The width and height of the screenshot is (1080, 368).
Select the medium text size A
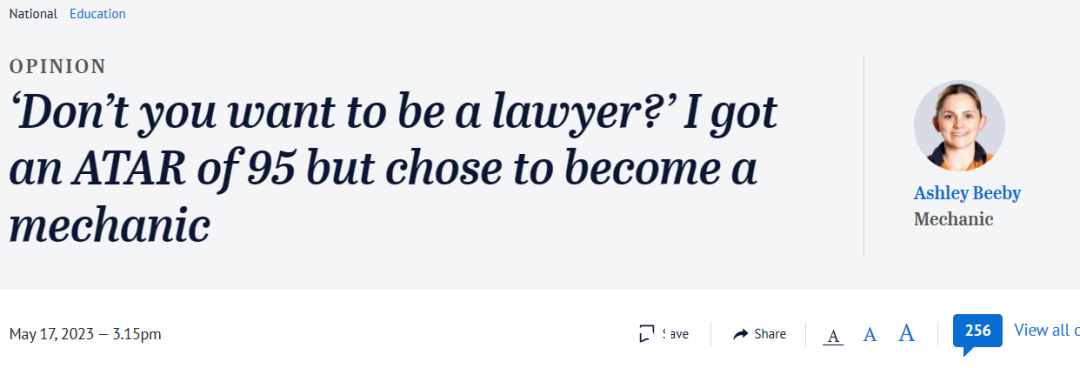tap(870, 334)
